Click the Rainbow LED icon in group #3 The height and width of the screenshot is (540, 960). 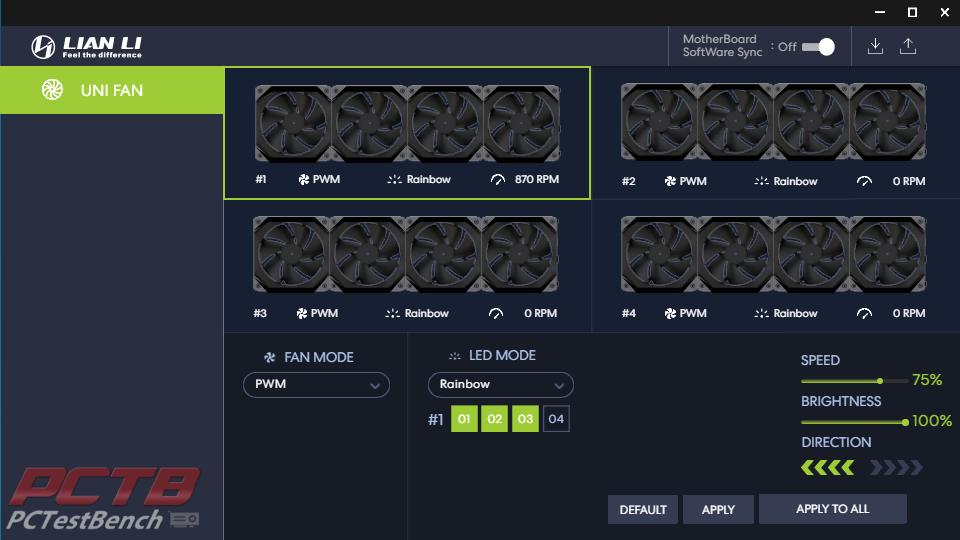(x=392, y=313)
